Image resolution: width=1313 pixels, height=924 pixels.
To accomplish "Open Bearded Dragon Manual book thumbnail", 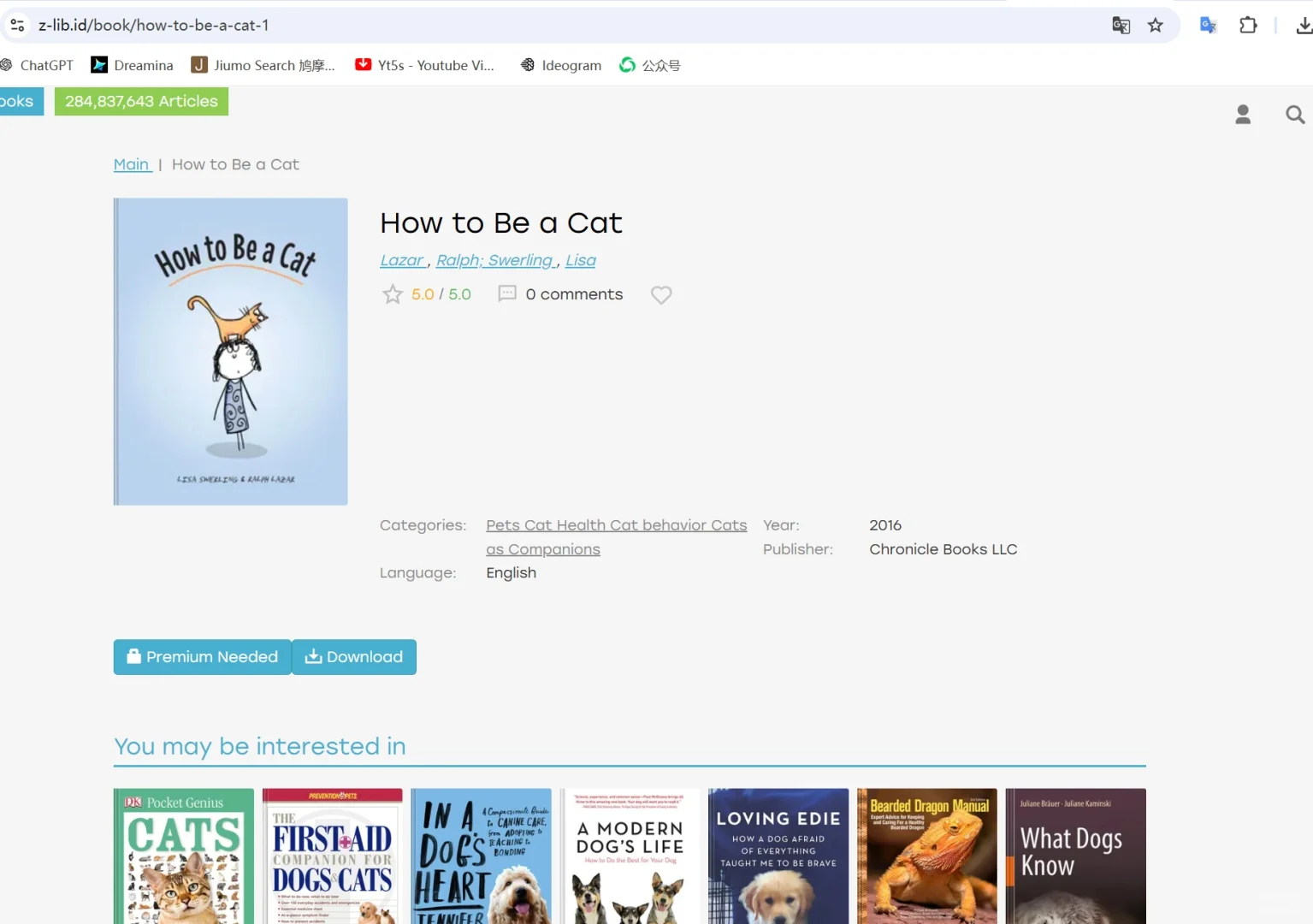I will (x=927, y=856).
